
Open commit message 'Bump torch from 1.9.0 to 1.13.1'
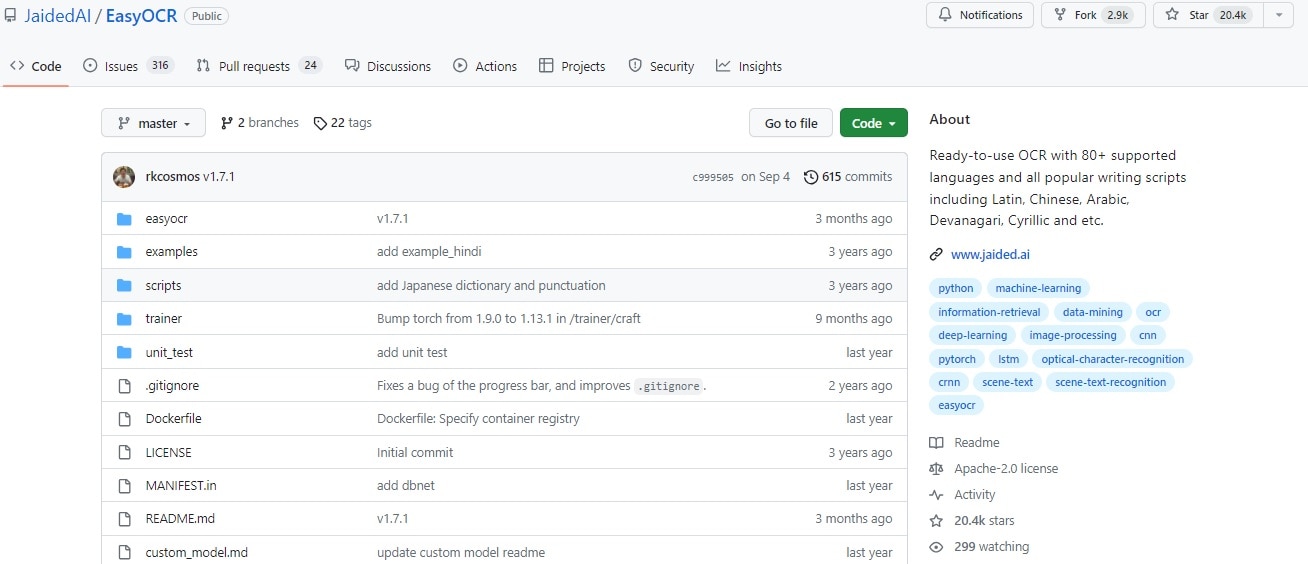(x=509, y=319)
